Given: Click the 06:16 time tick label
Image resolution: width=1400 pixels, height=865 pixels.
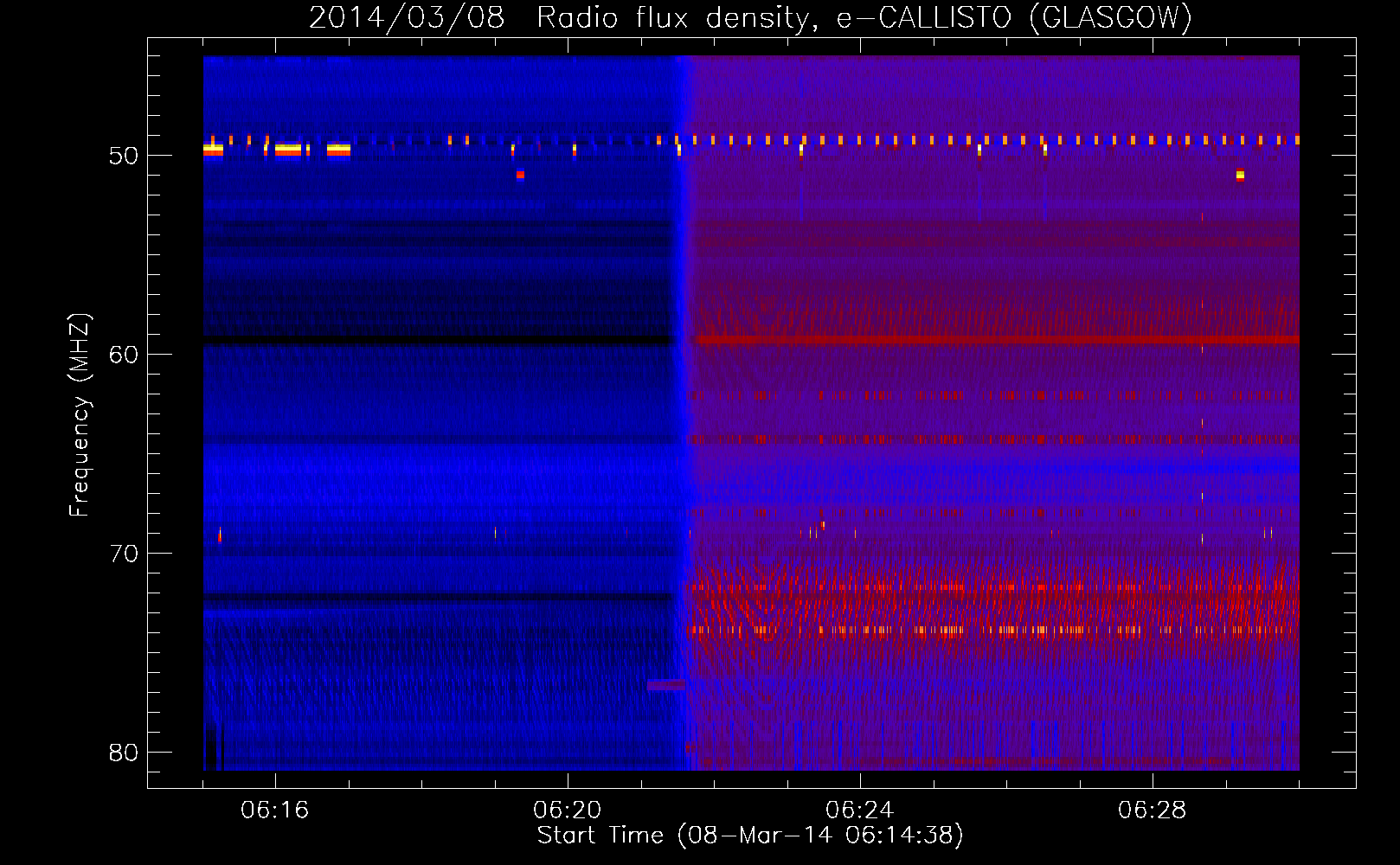Looking at the screenshot, I should pos(275,811).
